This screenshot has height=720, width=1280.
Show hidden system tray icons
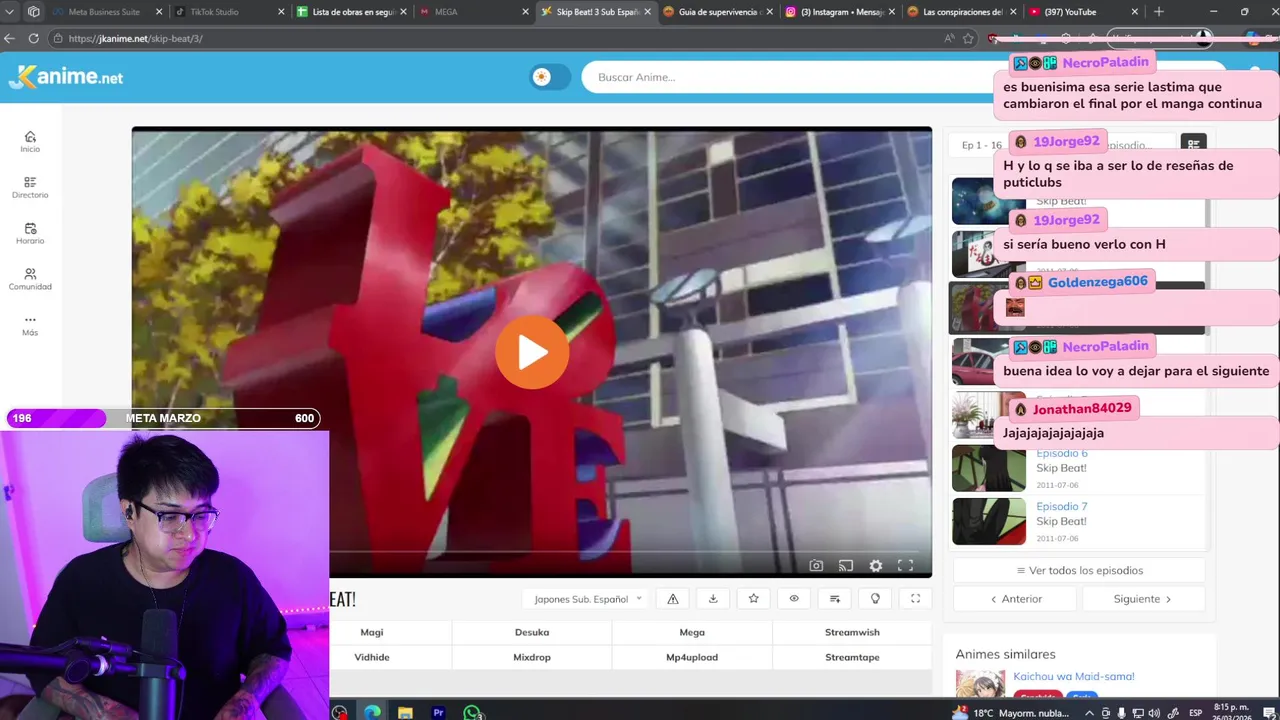(1091, 713)
